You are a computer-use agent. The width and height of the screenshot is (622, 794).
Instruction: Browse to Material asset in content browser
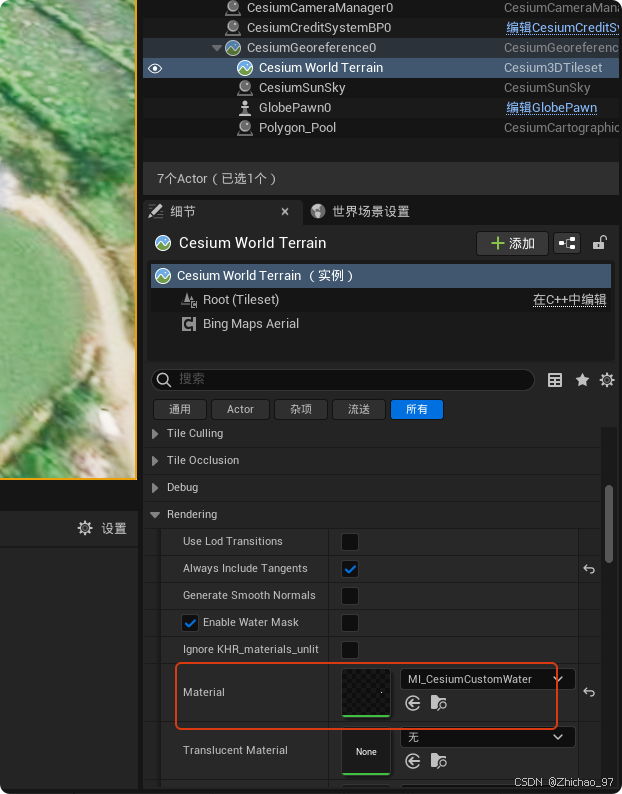click(438, 703)
